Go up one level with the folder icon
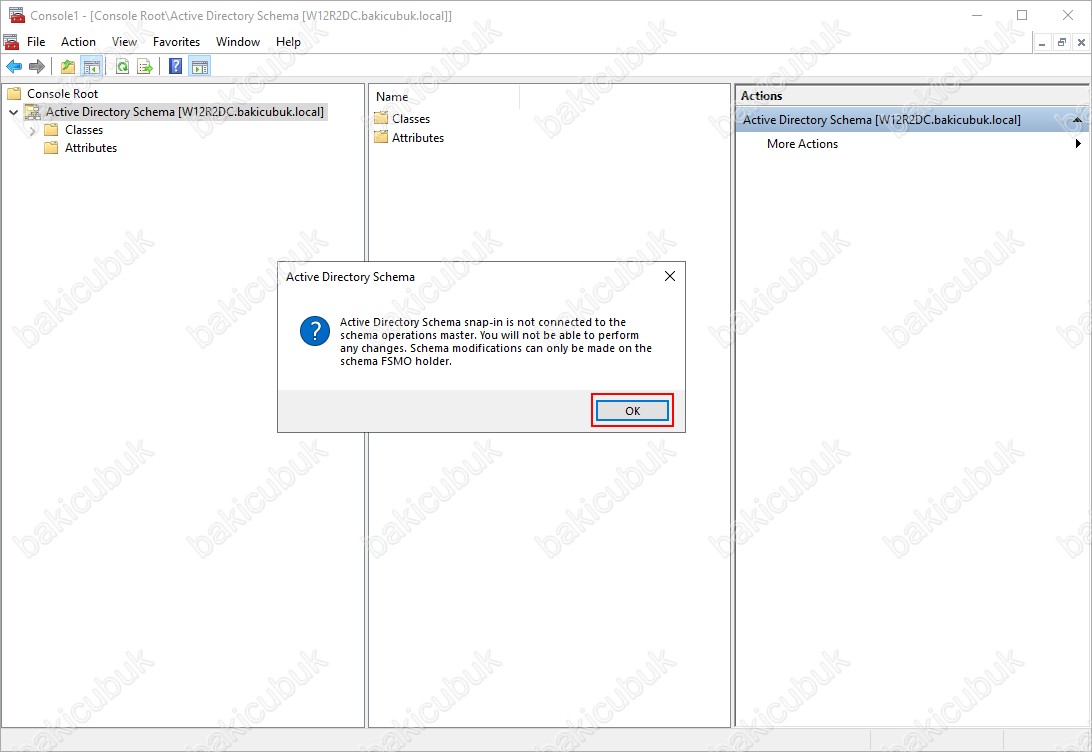1092x752 pixels. pyautogui.click(x=68, y=67)
